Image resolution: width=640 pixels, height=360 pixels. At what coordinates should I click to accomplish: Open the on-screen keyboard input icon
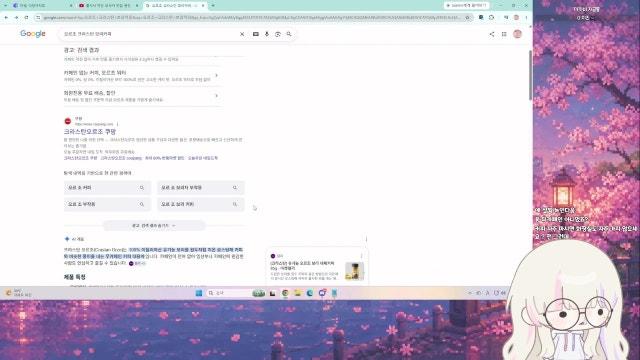pyautogui.click(x=256, y=34)
